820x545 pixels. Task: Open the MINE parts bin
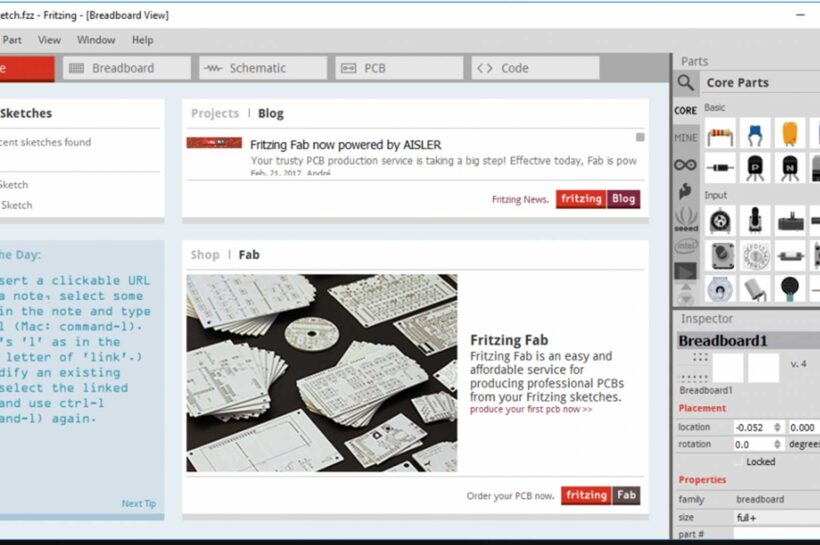point(685,138)
